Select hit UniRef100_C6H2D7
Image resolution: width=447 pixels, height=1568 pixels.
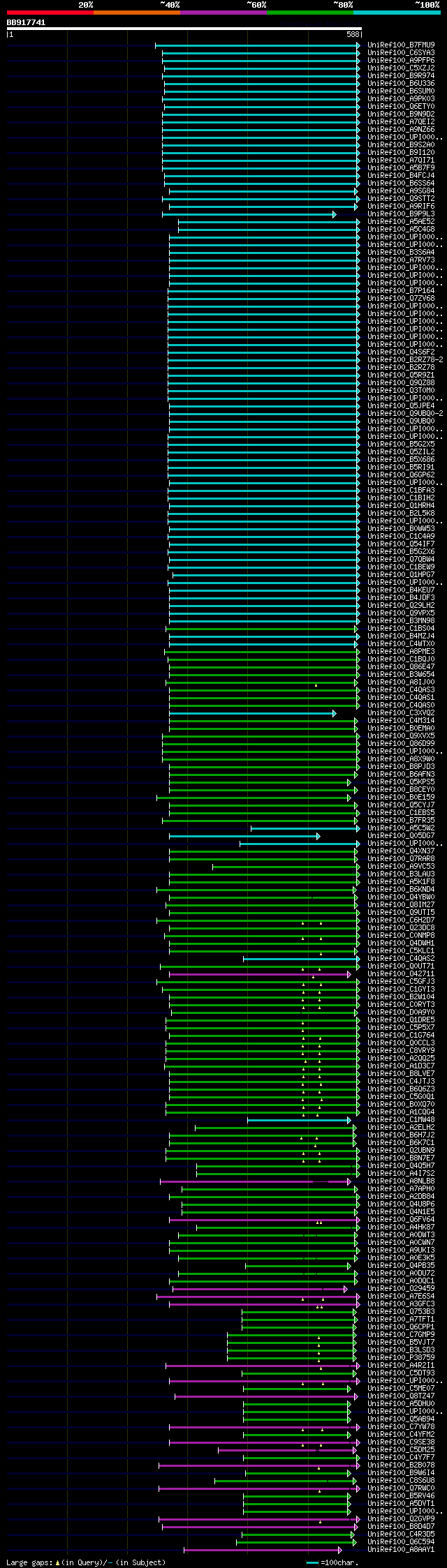401,920
